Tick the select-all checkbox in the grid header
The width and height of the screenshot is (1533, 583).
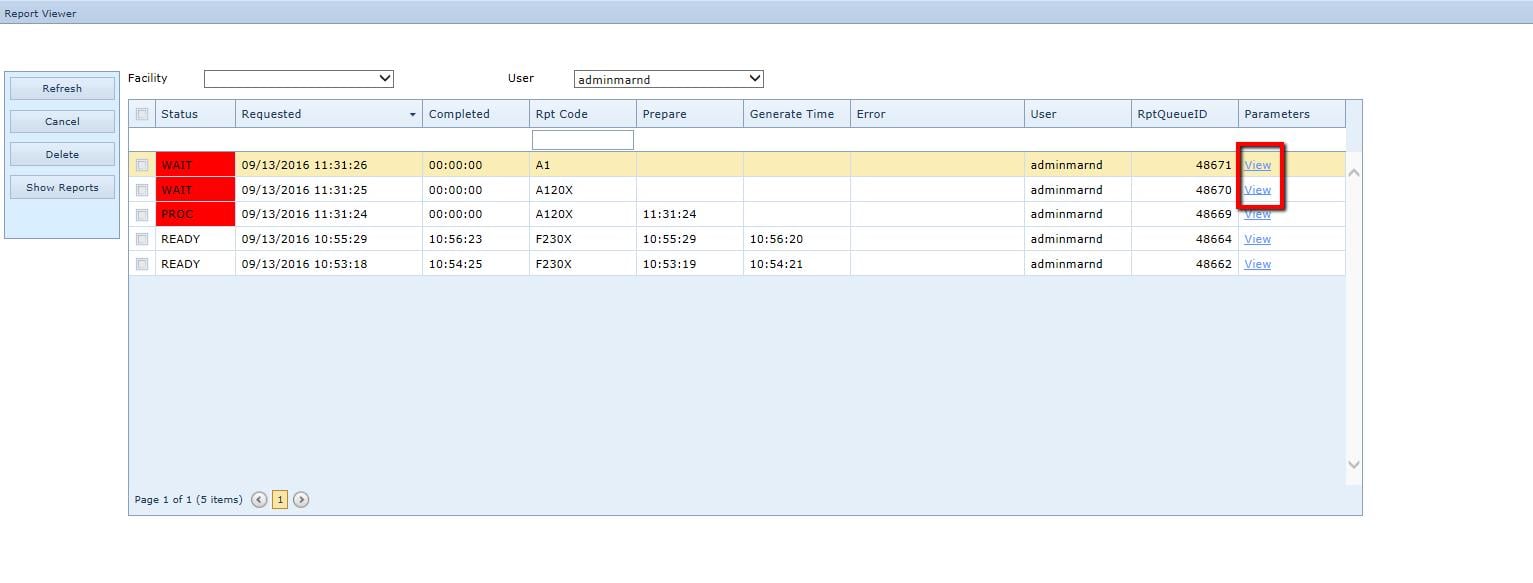[142, 114]
